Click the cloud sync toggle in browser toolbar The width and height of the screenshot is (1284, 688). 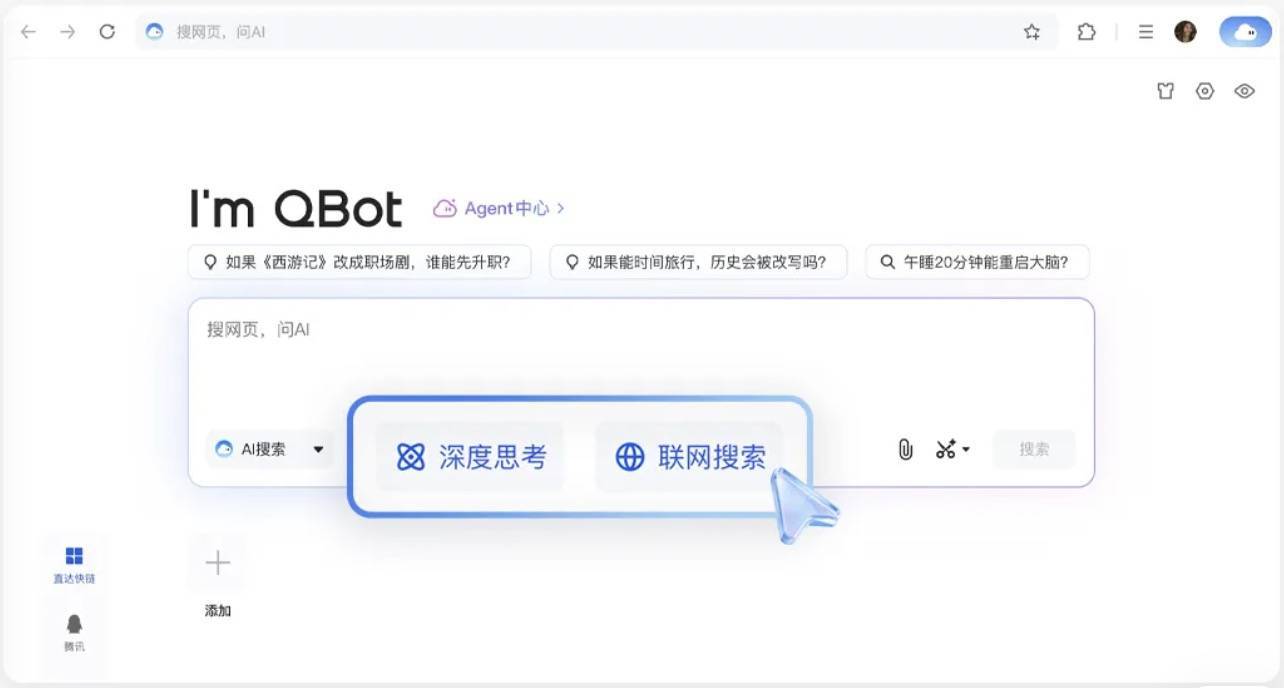click(x=1243, y=31)
